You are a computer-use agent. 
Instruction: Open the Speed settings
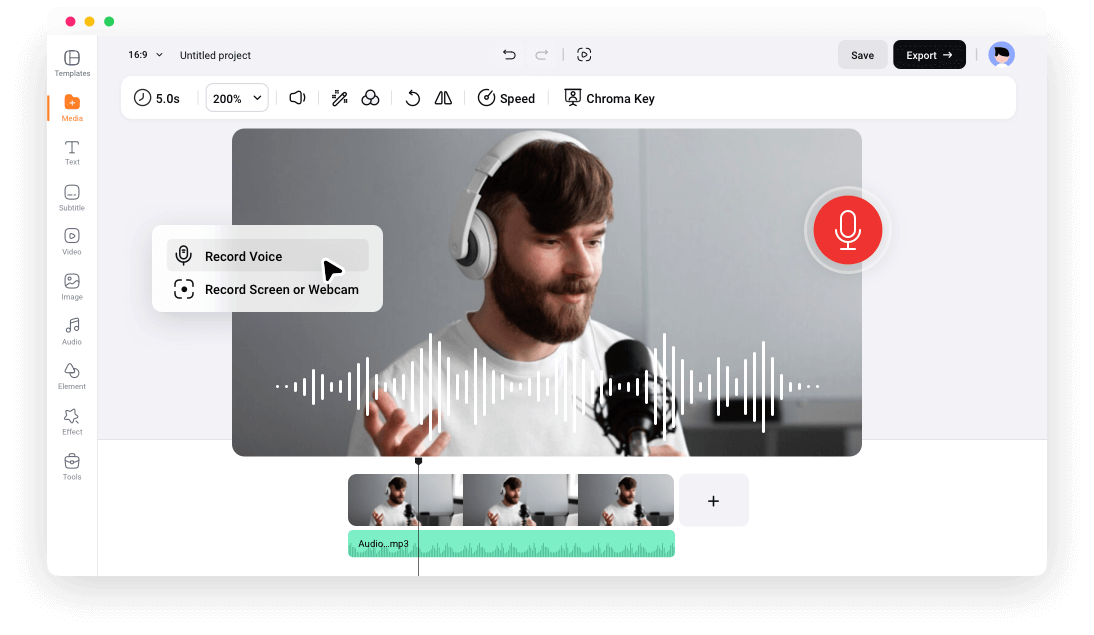(x=506, y=98)
